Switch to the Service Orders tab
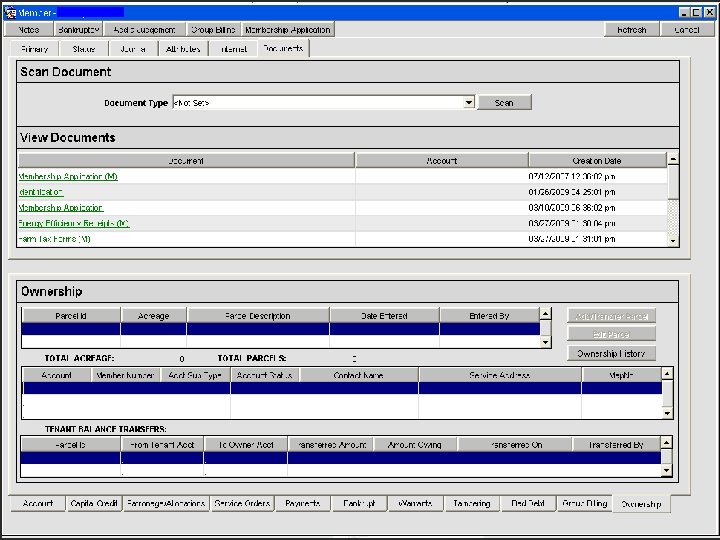 point(242,504)
